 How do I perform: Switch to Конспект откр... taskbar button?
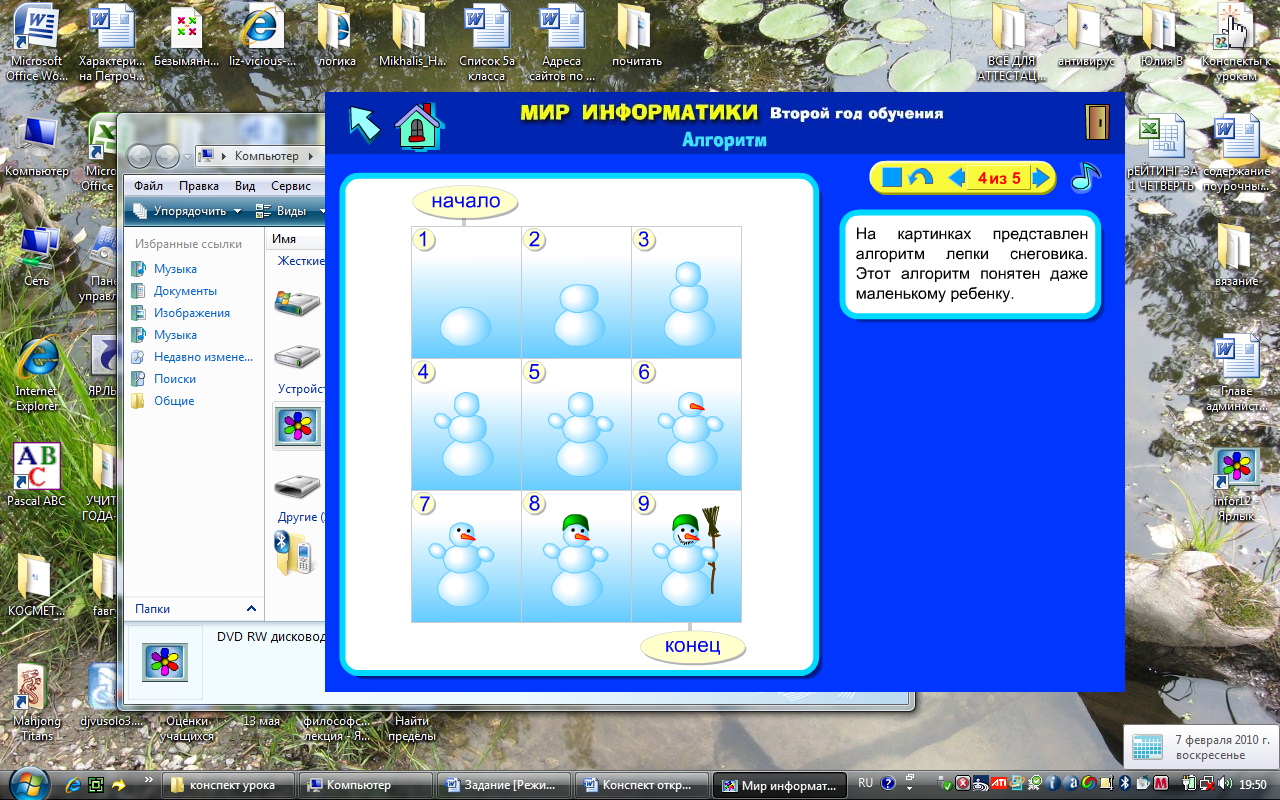pyautogui.click(x=643, y=785)
